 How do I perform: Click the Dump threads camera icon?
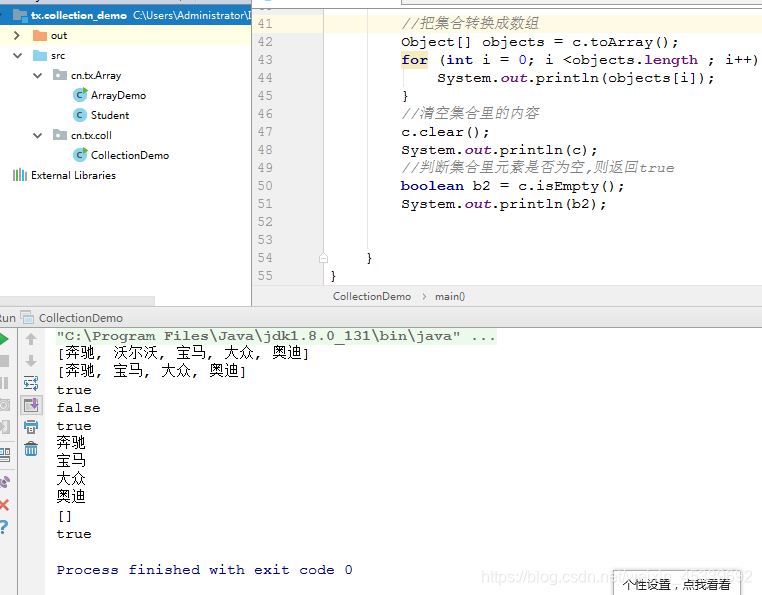tap(4, 405)
